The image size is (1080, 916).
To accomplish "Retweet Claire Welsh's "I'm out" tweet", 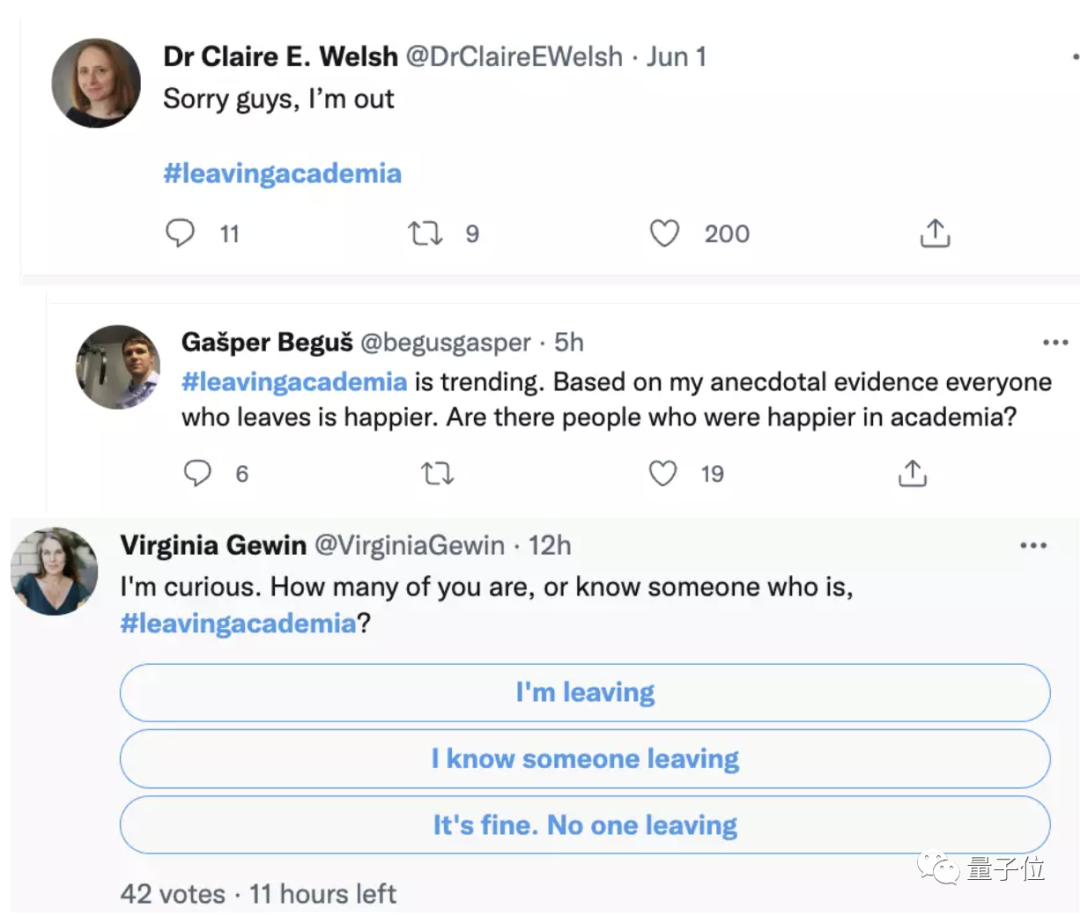I will (426, 234).
